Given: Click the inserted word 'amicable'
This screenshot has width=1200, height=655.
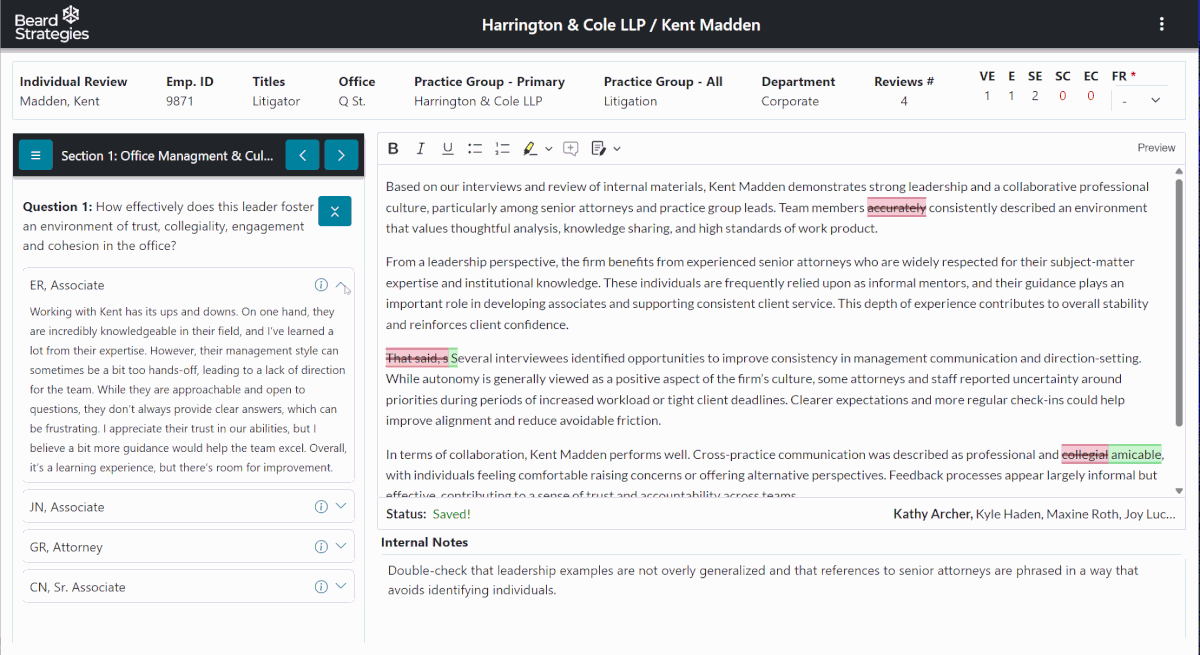Looking at the screenshot, I should [x=1136, y=454].
